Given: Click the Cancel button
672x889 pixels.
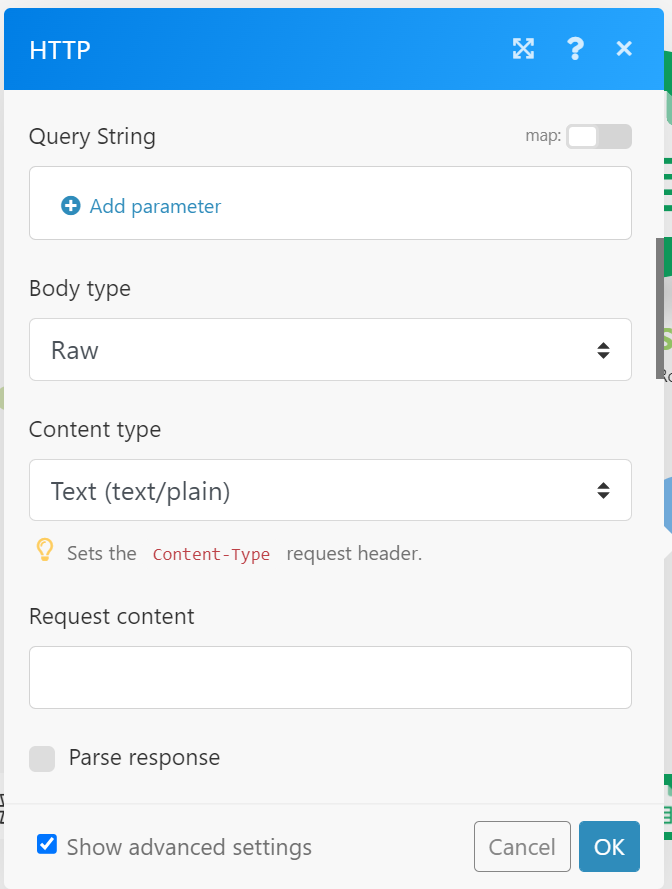Looking at the screenshot, I should [522, 846].
